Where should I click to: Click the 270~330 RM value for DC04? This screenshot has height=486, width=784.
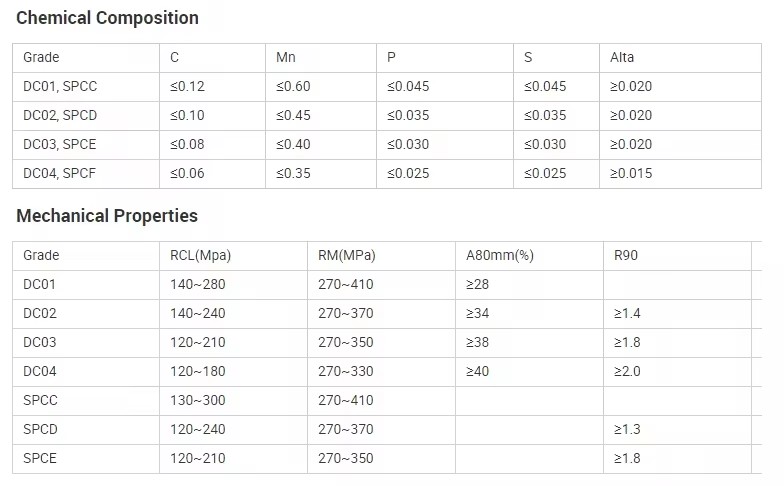tap(346, 371)
